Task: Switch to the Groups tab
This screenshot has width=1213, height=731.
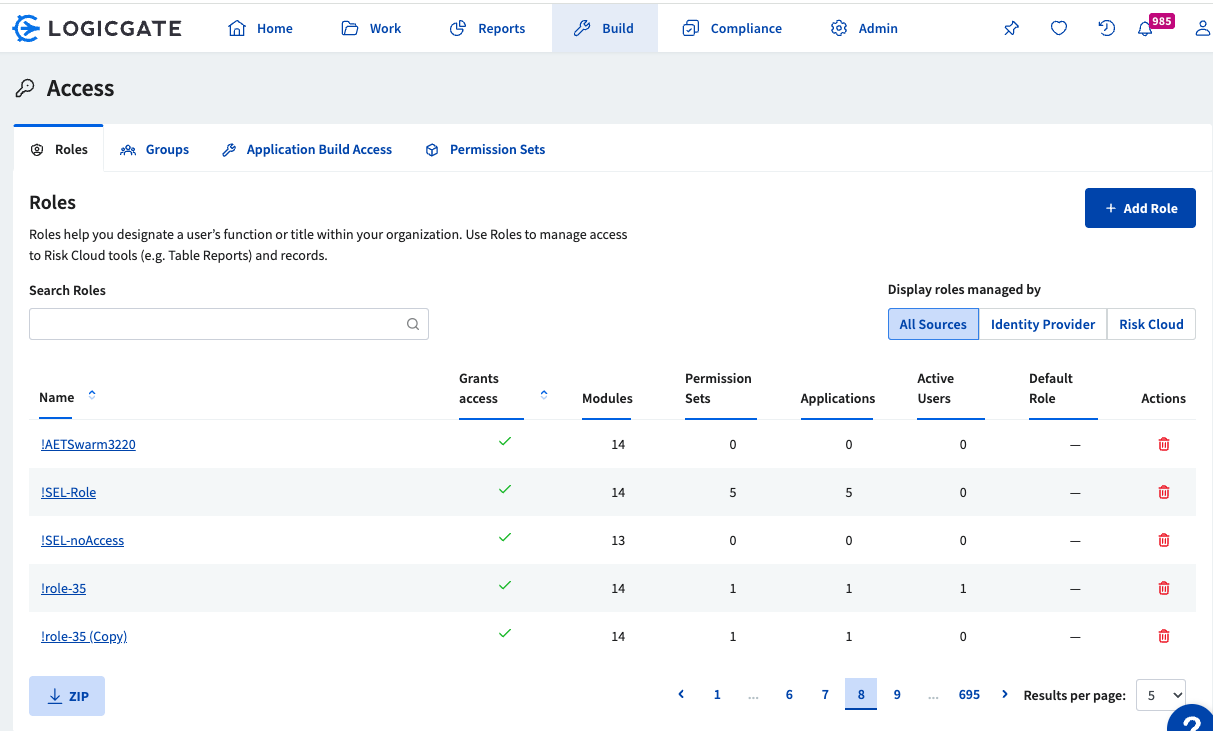Action: click(154, 149)
